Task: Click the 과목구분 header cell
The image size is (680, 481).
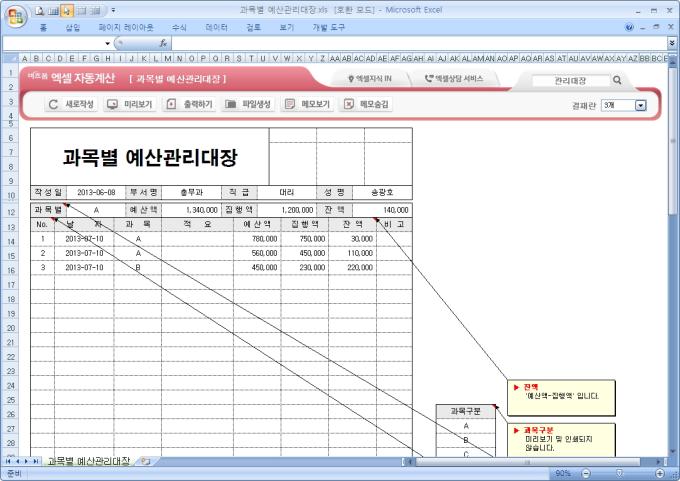Action: 465,411
